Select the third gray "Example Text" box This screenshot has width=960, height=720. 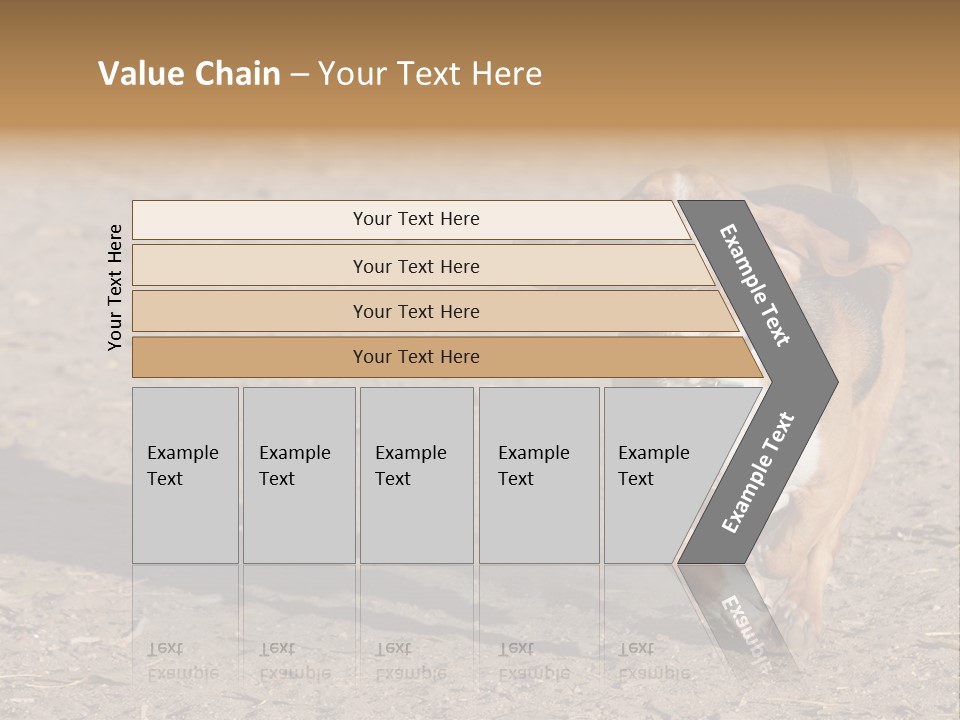point(416,474)
